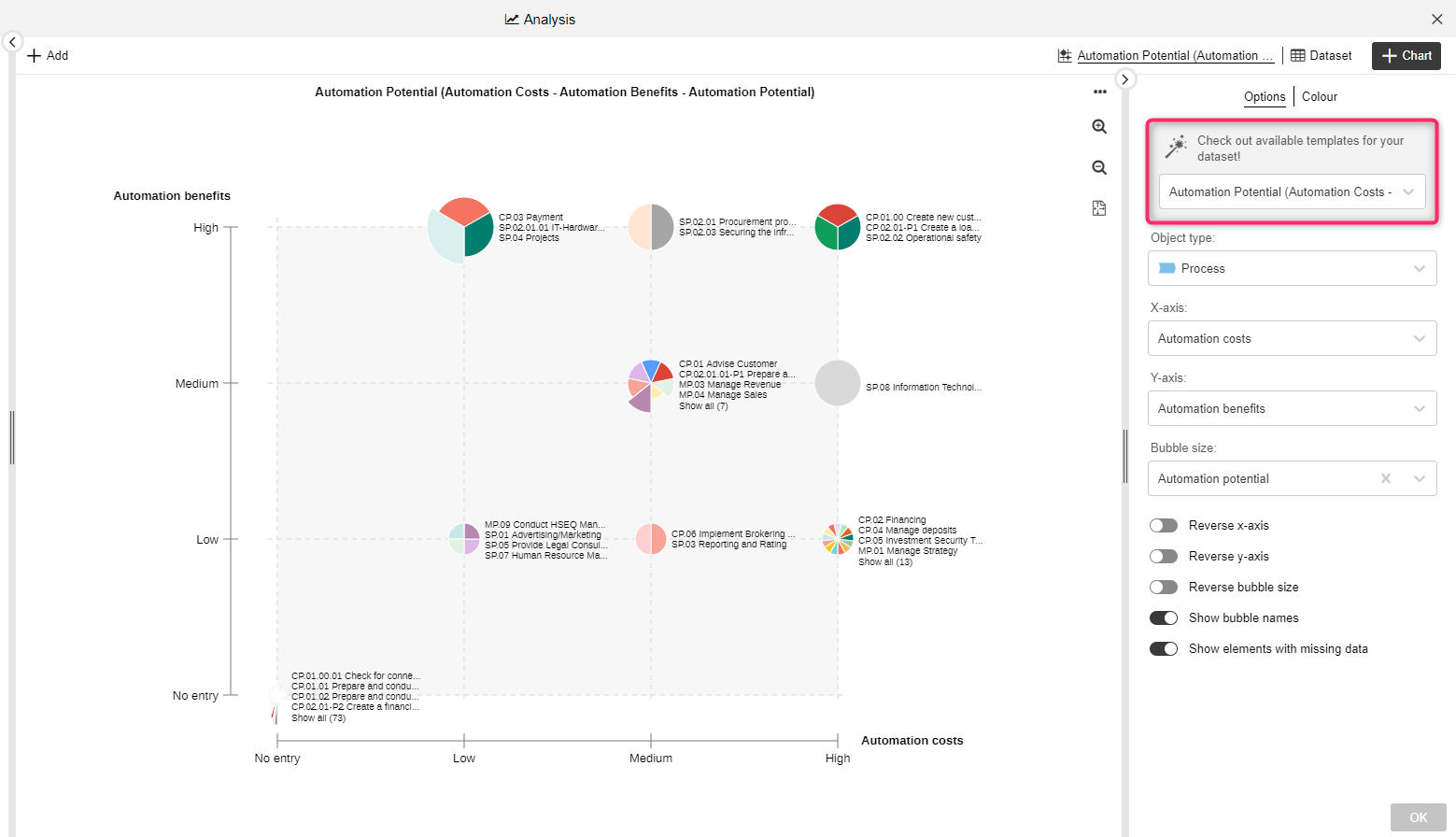Screen dimensions: 1456x837
Task: Collapse the options side panel arrow
Action: [1125, 79]
